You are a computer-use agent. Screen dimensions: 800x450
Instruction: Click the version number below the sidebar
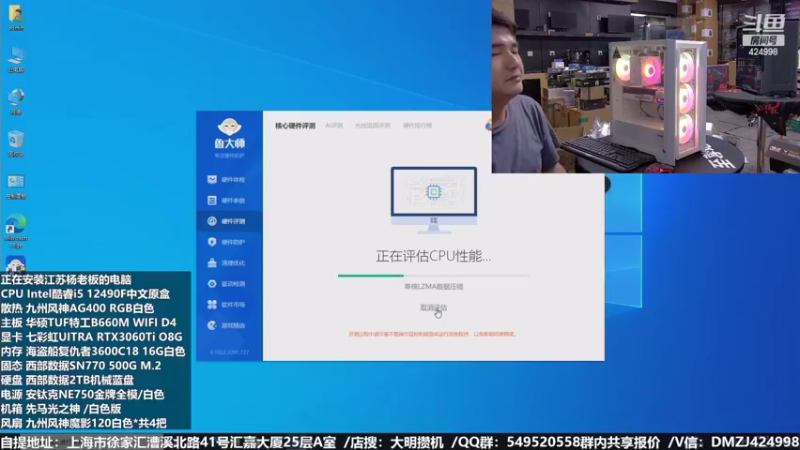click(230, 353)
